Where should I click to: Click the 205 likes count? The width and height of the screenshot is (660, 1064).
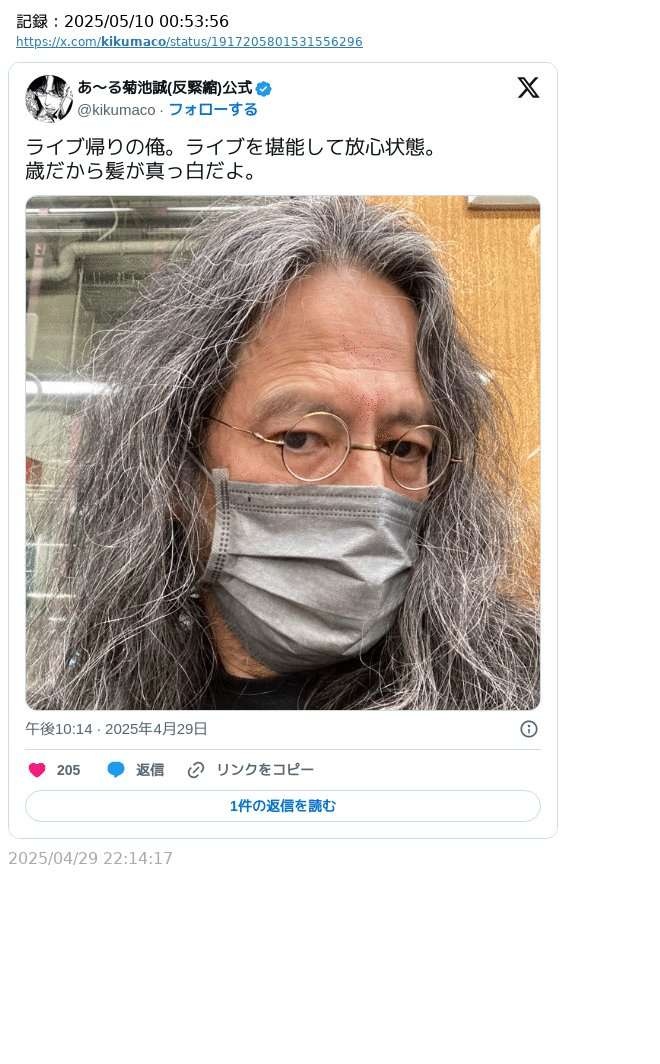69,770
